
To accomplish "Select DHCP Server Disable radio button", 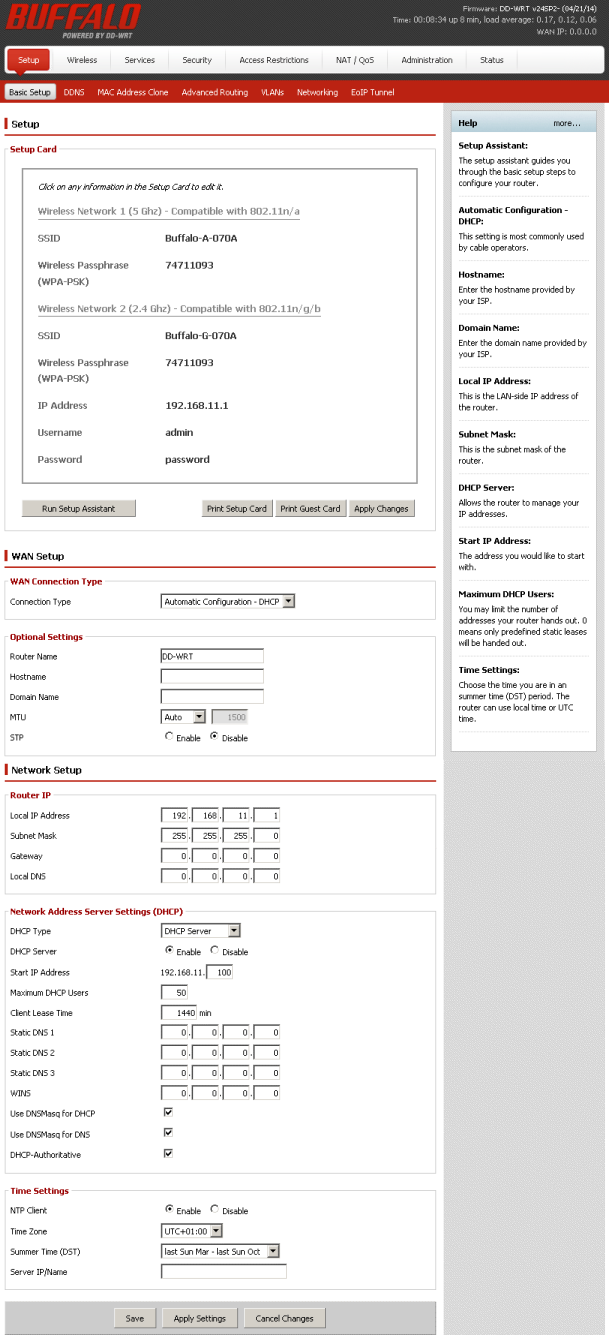I will [214, 951].
